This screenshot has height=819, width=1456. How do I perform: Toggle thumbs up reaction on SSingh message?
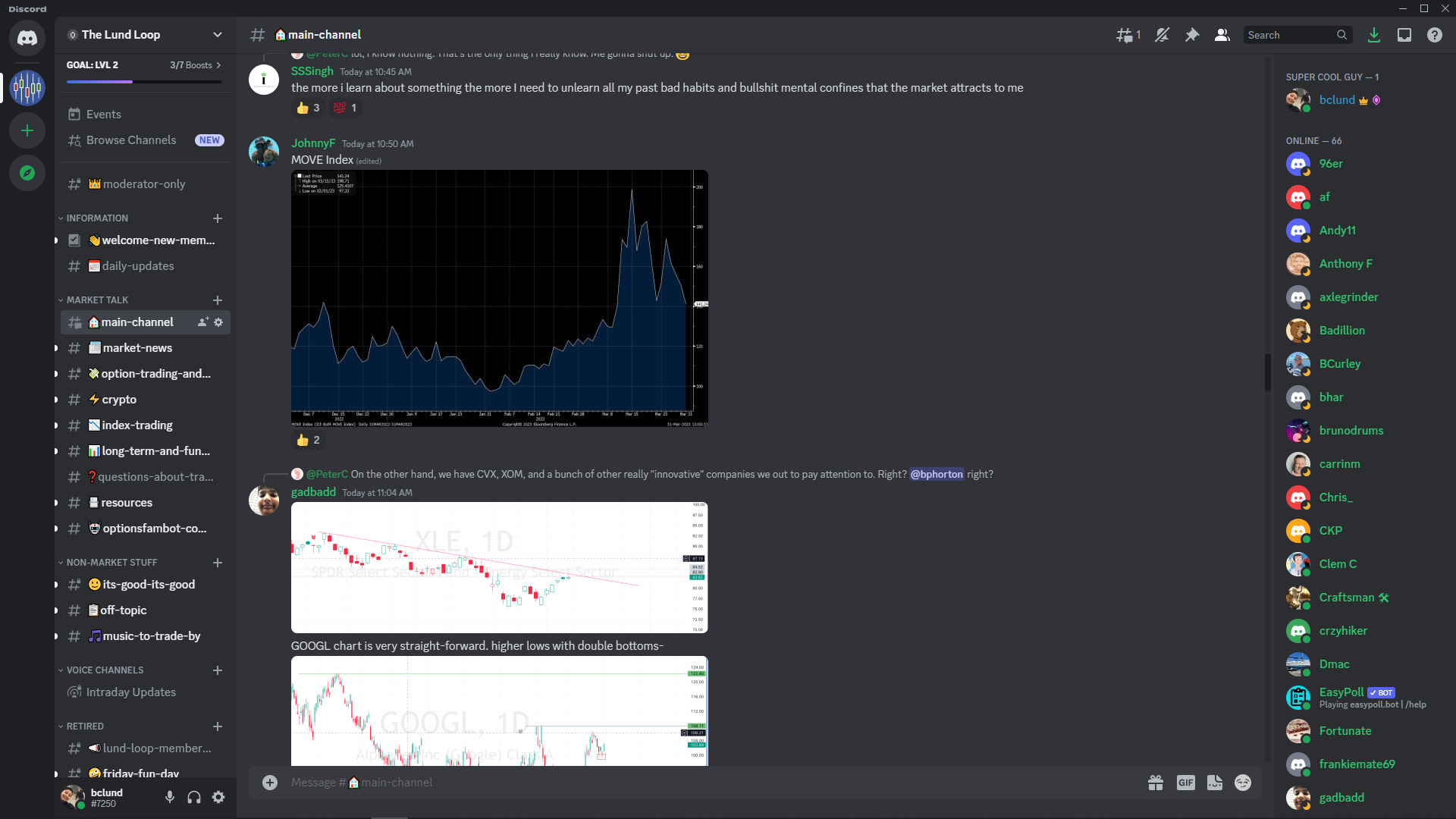(x=308, y=108)
